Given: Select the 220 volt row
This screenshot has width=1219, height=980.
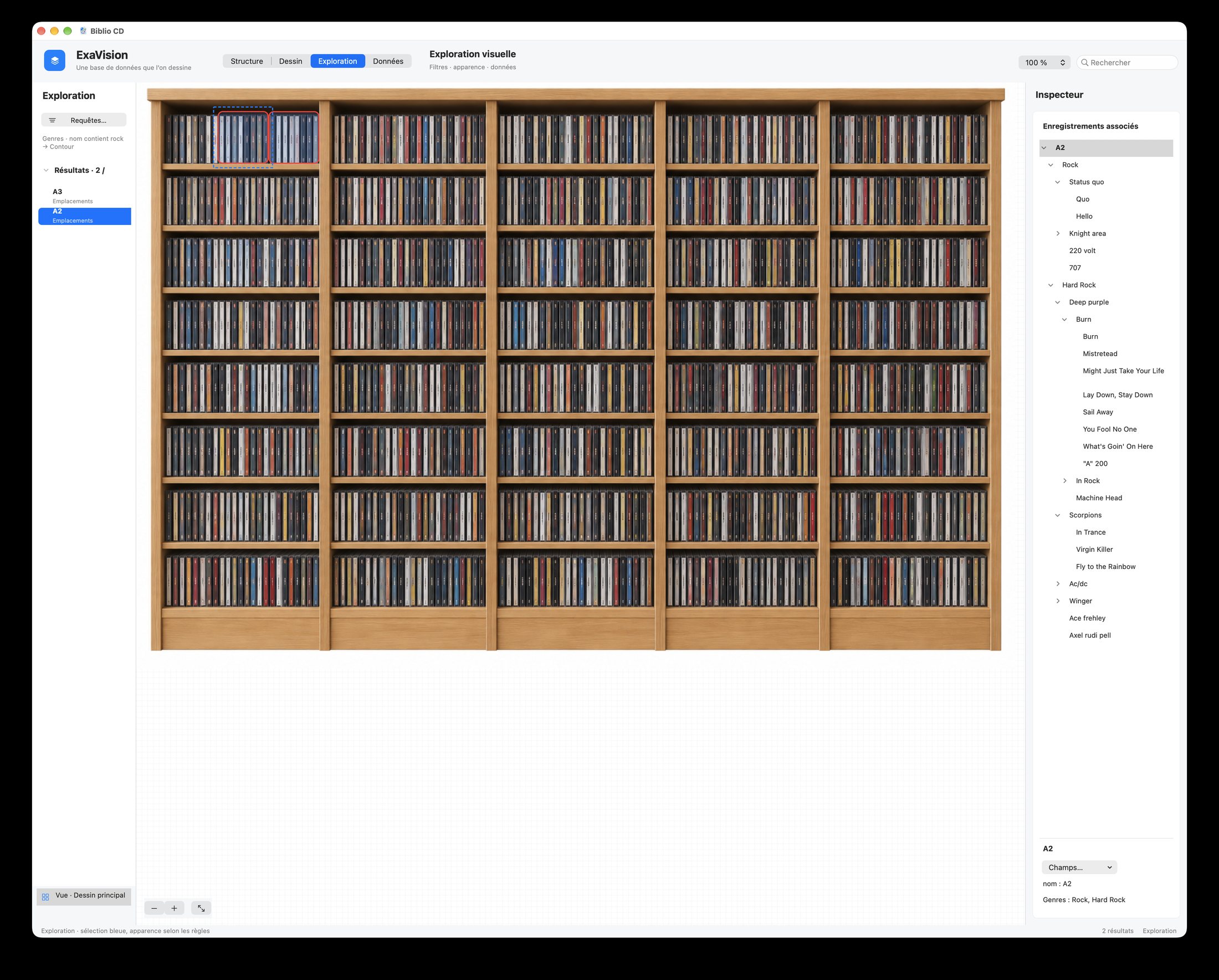Looking at the screenshot, I should 1106,250.
